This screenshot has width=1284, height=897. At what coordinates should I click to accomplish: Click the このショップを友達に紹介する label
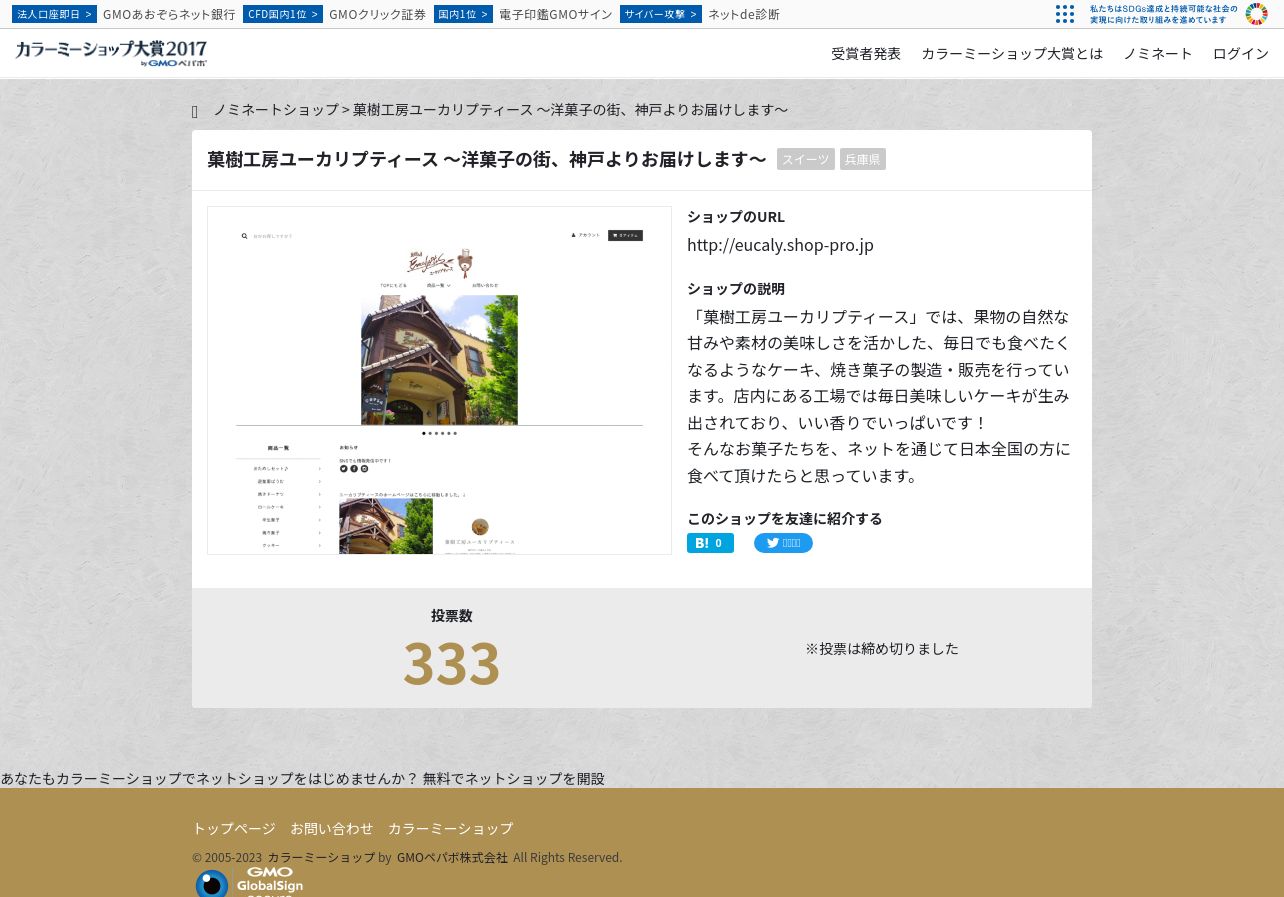point(785,518)
